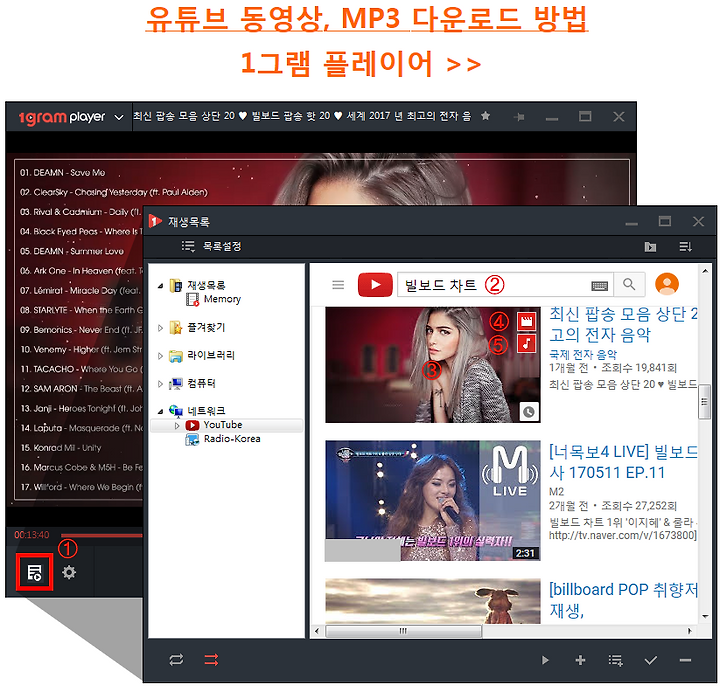The width and height of the screenshot is (720, 699).
Task: Expand the YouTube tree node arrow
Action: click(x=177, y=426)
